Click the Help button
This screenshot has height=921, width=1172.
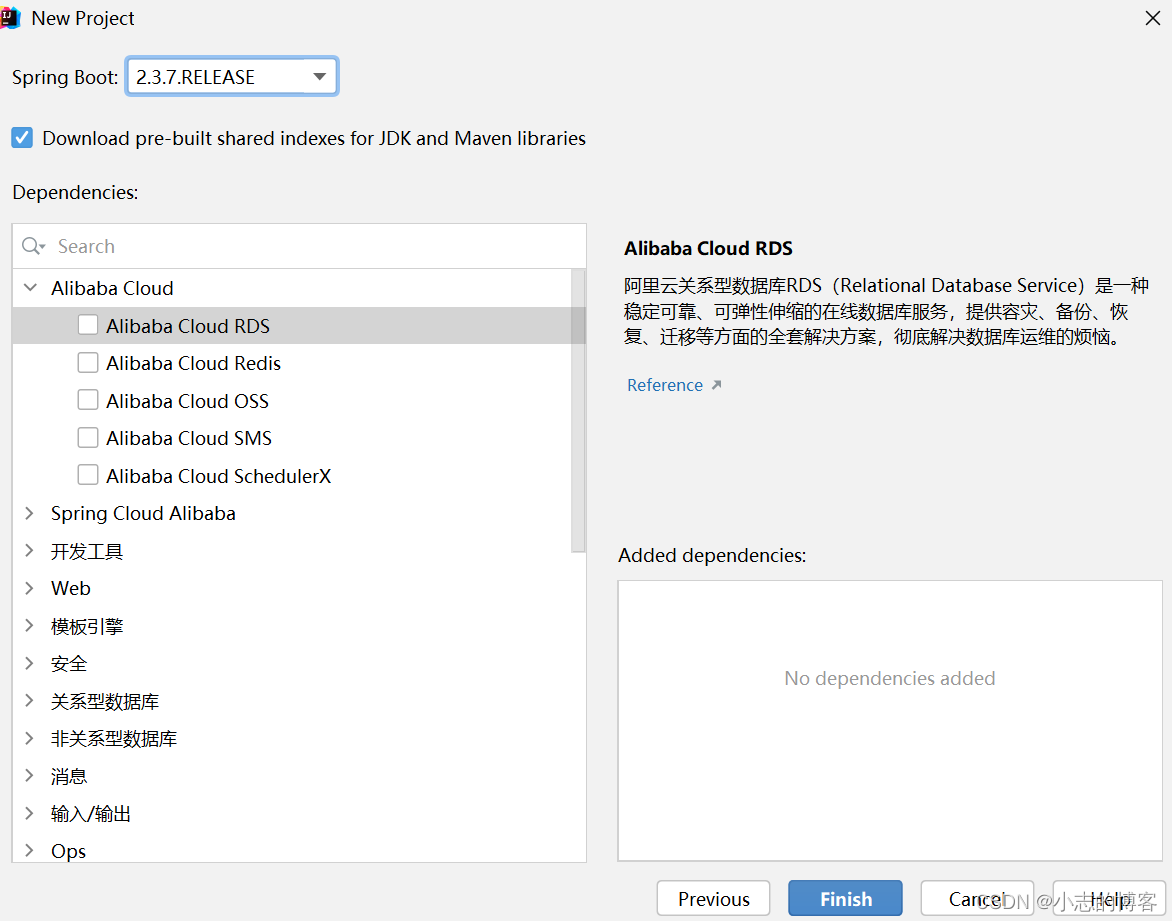coord(1109,899)
